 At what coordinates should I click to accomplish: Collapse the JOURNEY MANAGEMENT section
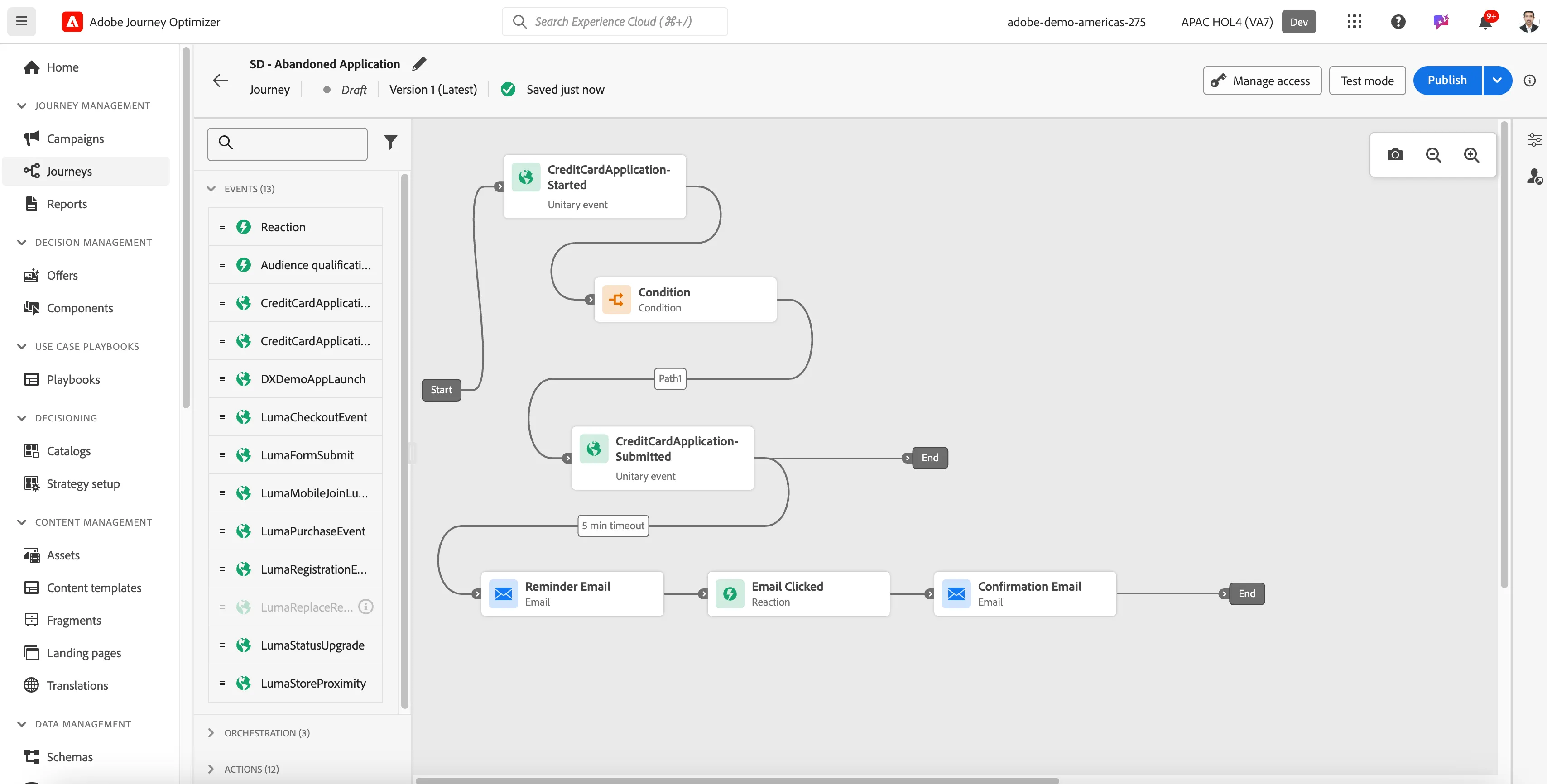tap(22, 105)
